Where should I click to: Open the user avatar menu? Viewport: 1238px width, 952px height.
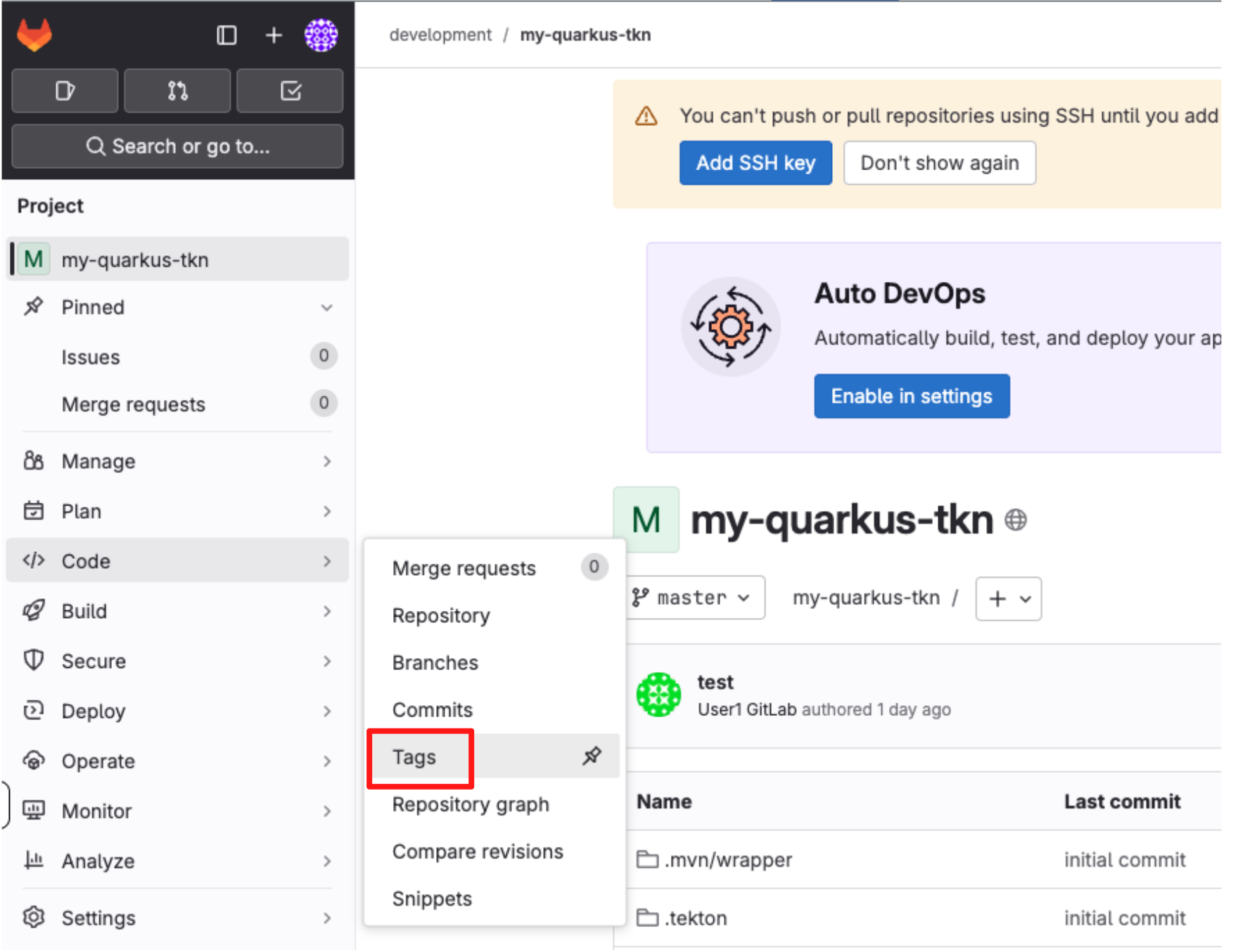point(321,35)
